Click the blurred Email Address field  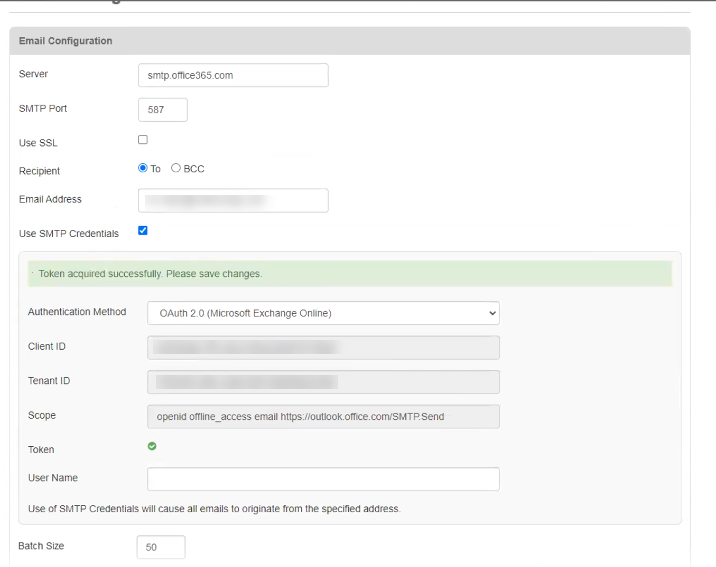233,200
